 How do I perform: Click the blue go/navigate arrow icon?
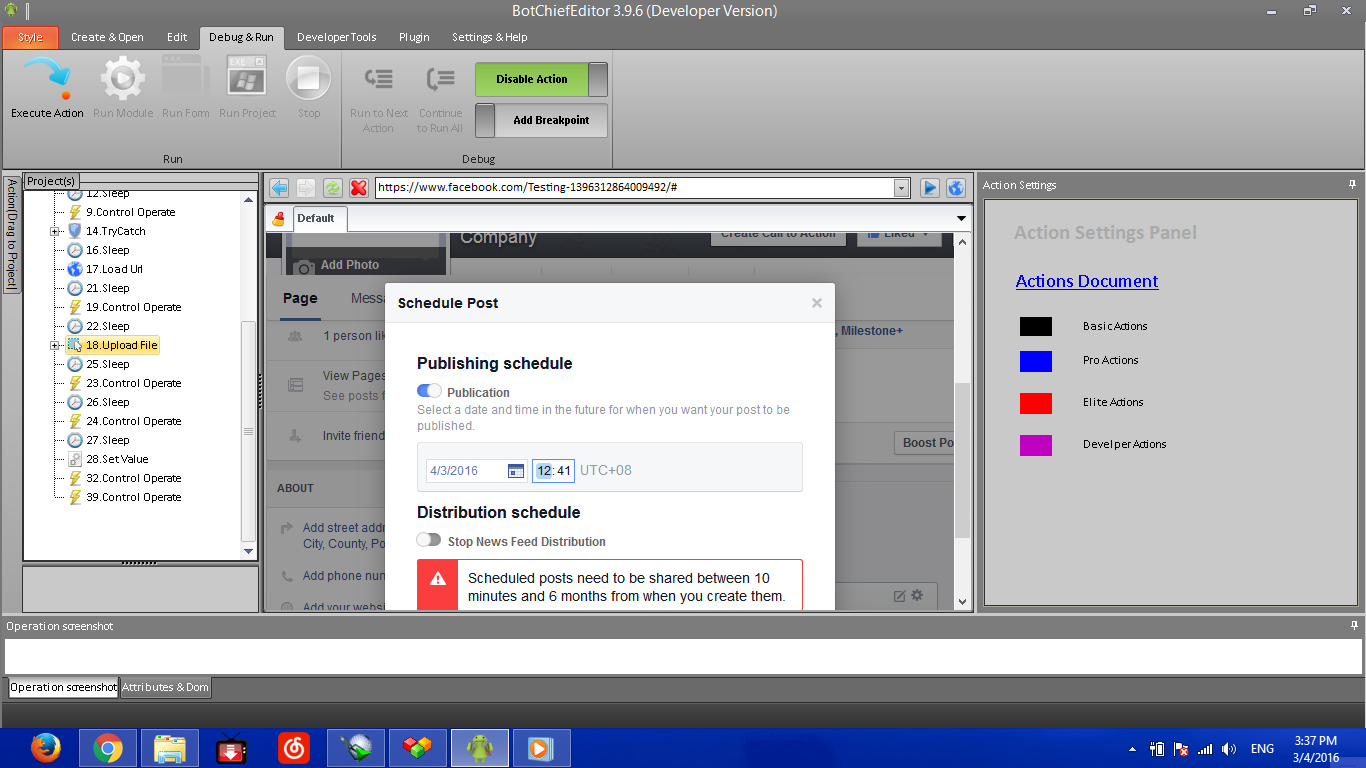point(930,188)
